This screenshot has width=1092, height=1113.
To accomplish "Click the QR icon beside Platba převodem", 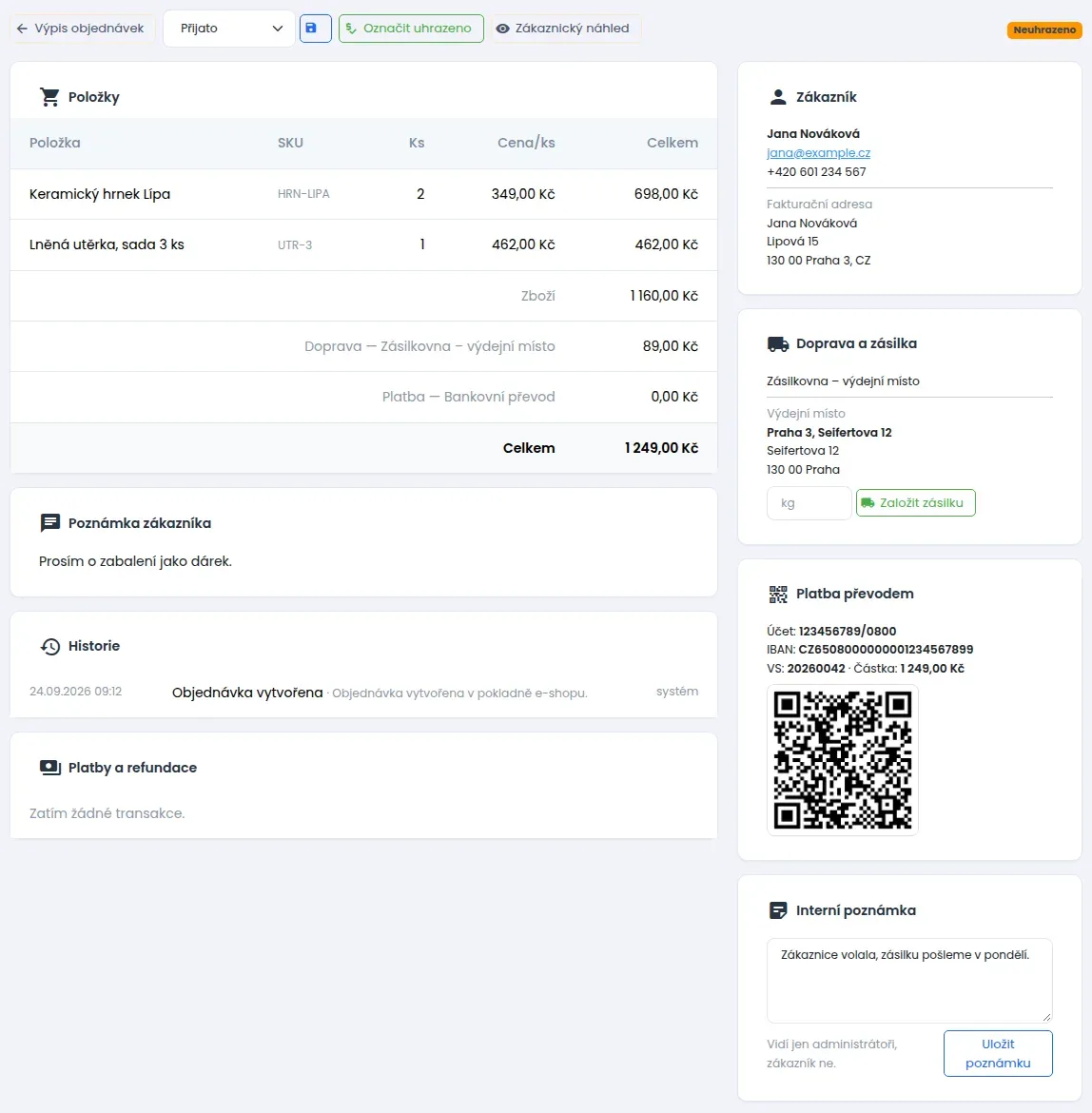I will point(778,595).
